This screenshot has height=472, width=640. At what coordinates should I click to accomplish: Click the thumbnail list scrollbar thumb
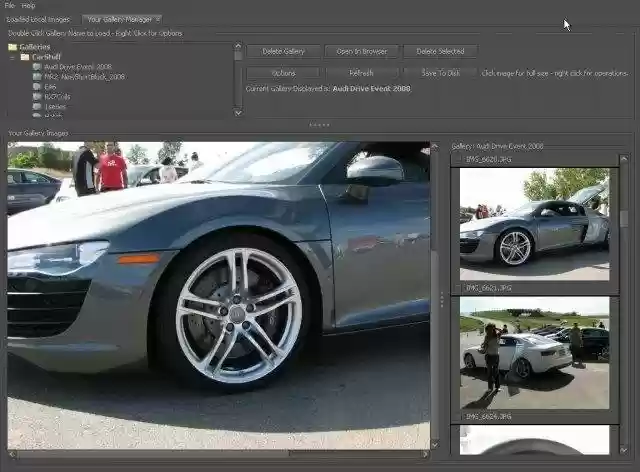[624, 218]
